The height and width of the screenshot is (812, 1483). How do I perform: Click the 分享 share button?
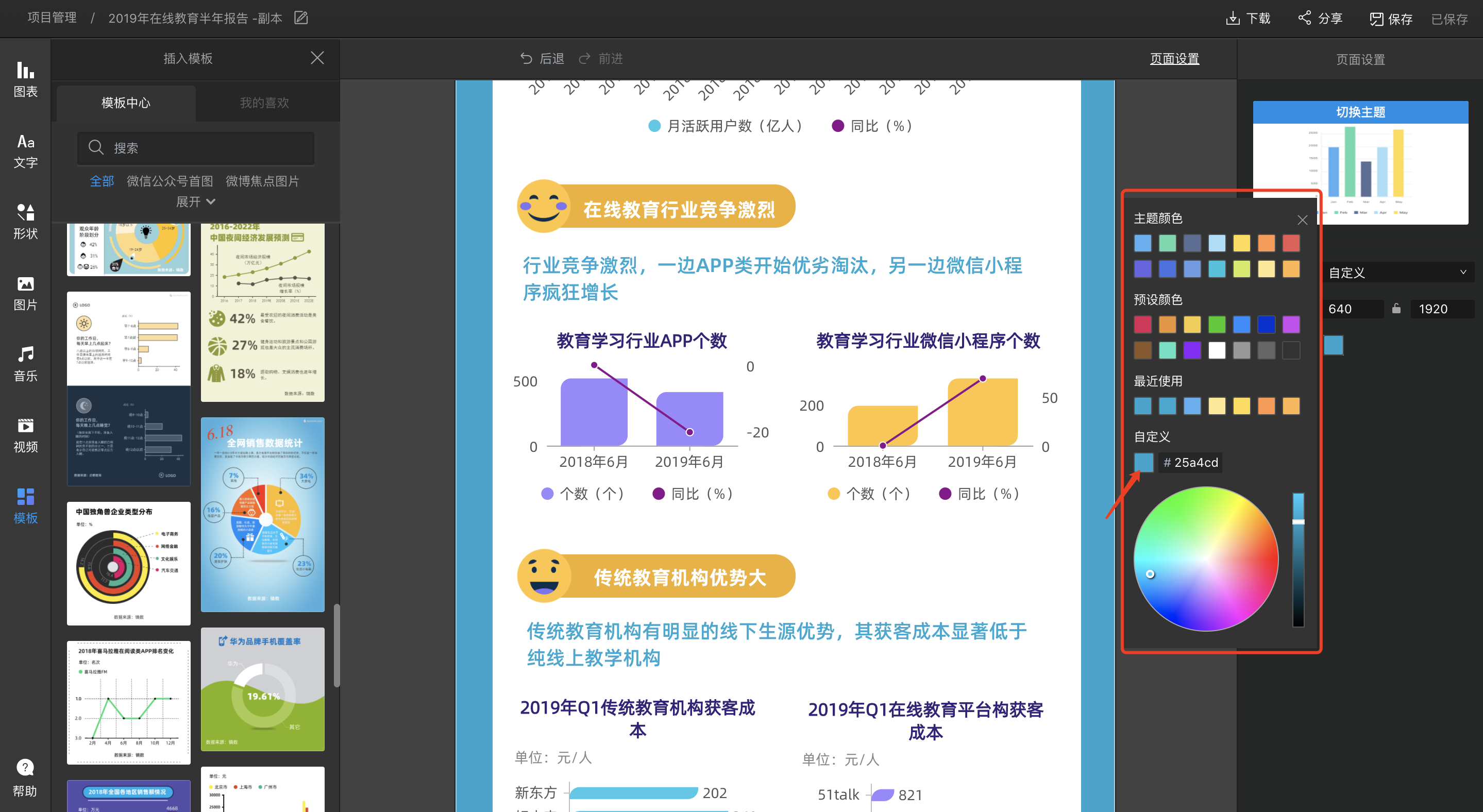point(1320,19)
